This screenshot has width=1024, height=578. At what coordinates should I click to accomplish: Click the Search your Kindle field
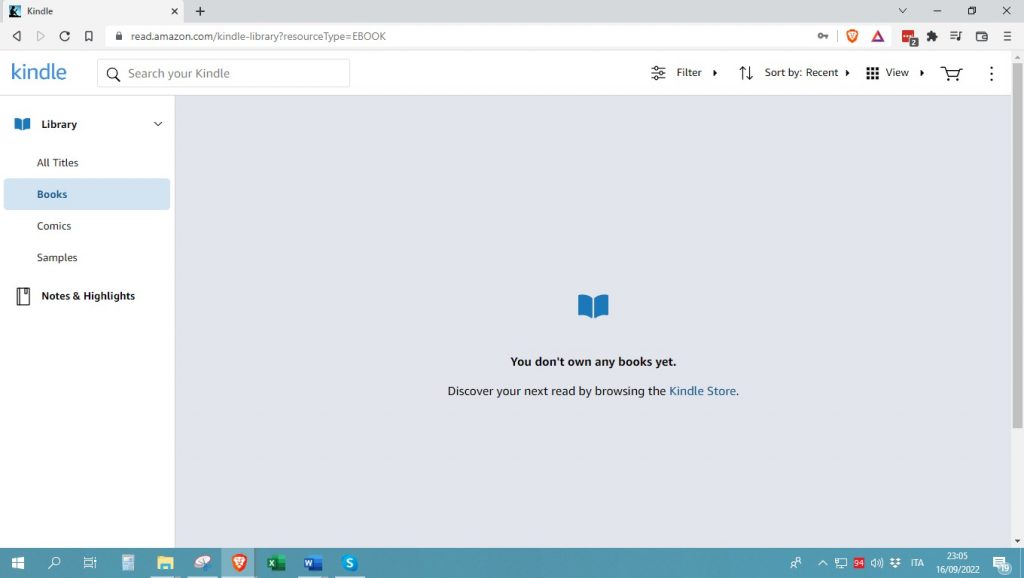click(235, 73)
